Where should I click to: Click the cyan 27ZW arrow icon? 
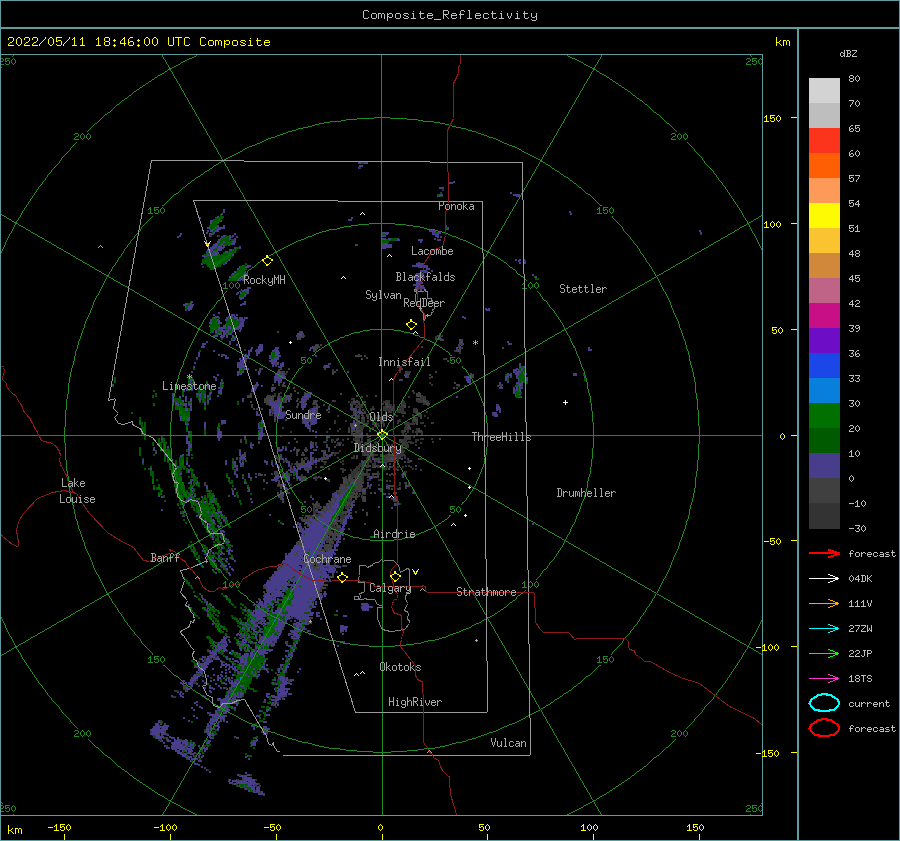pos(824,629)
